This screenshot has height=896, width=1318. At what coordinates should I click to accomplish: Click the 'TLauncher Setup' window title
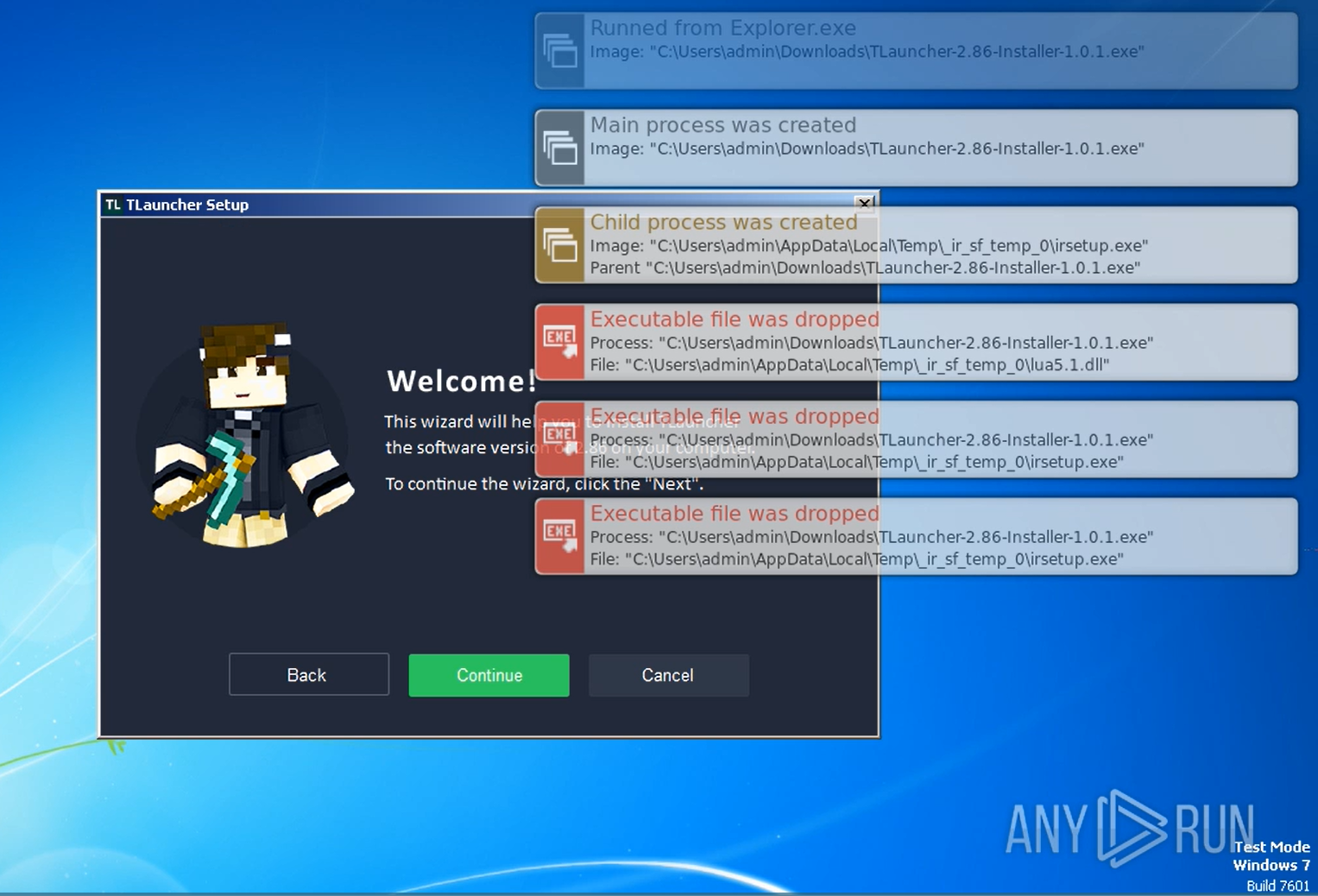(x=187, y=205)
